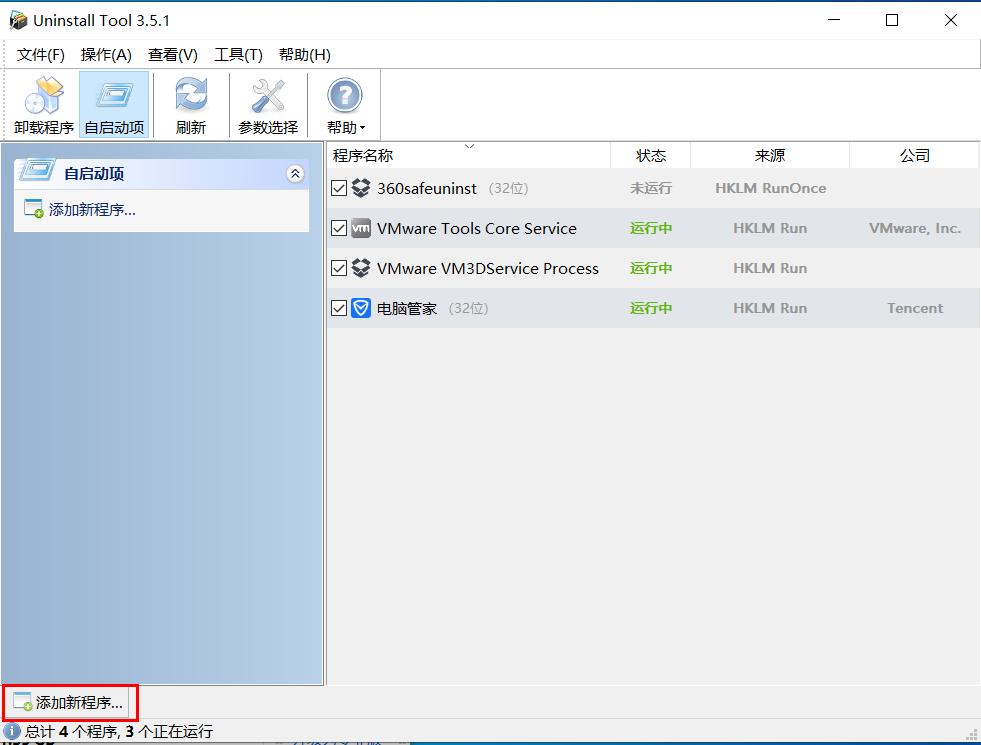
Task: Click 运行中 status of 电脑管家
Action: (651, 308)
